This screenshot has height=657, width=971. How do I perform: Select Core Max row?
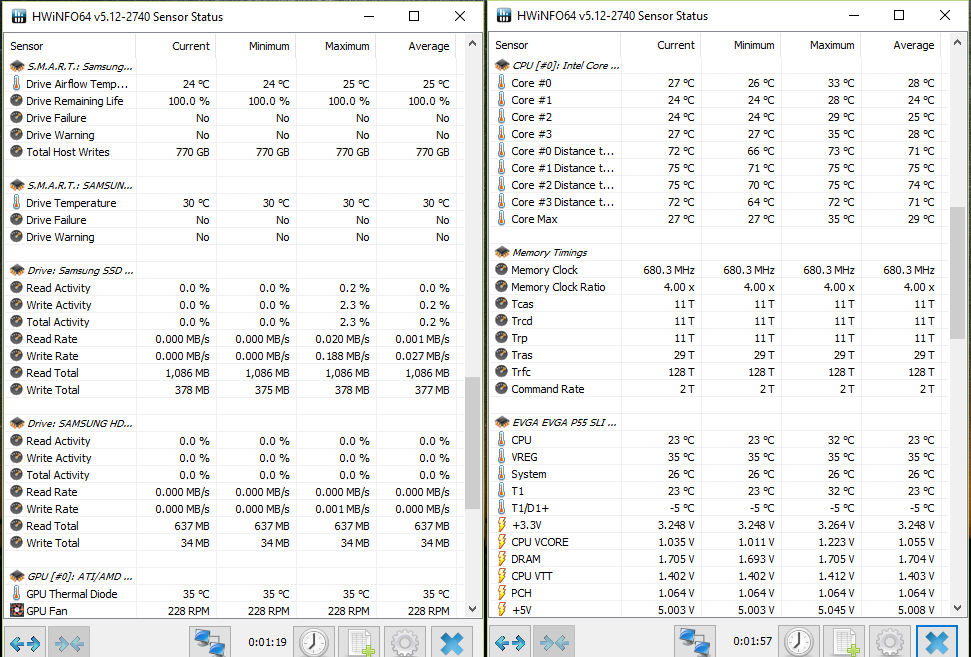click(x=718, y=219)
